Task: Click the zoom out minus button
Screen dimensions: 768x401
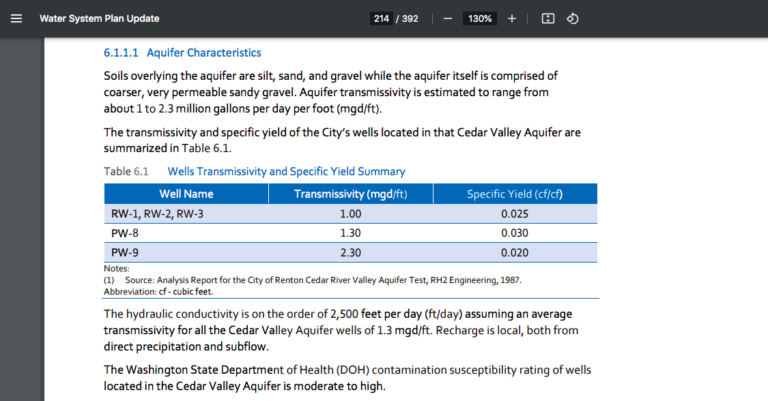Action: pos(447,18)
